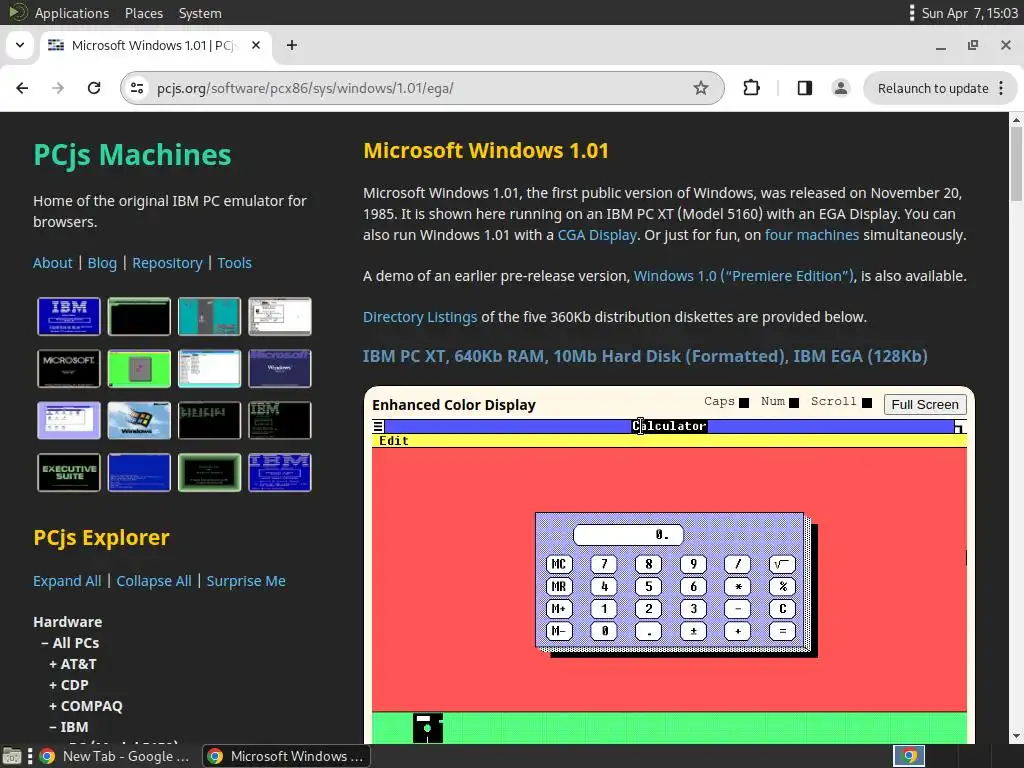Click the calculator 7 key
1024x768 pixels.
pyautogui.click(x=604, y=564)
